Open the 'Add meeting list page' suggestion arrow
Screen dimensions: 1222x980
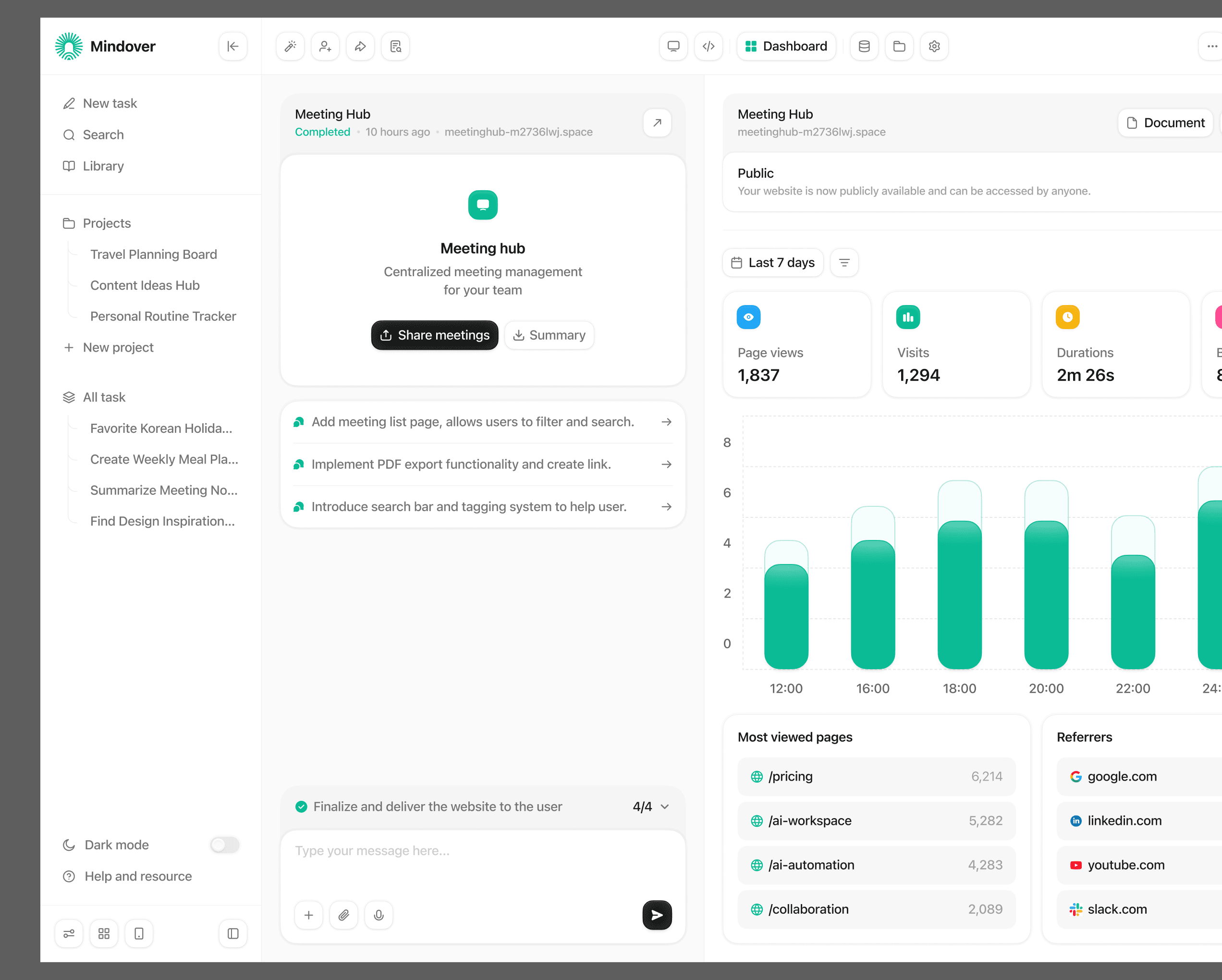pyautogui.click(x=667, y=422)
